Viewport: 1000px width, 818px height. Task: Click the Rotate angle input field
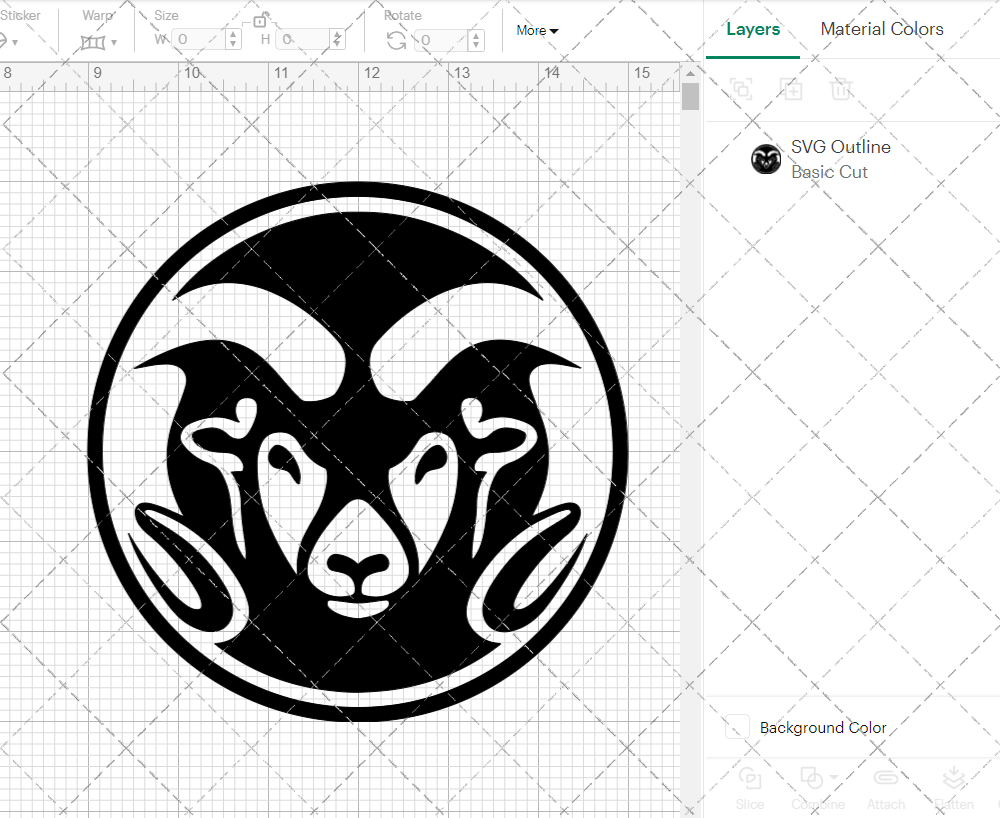tap(441, 40)
